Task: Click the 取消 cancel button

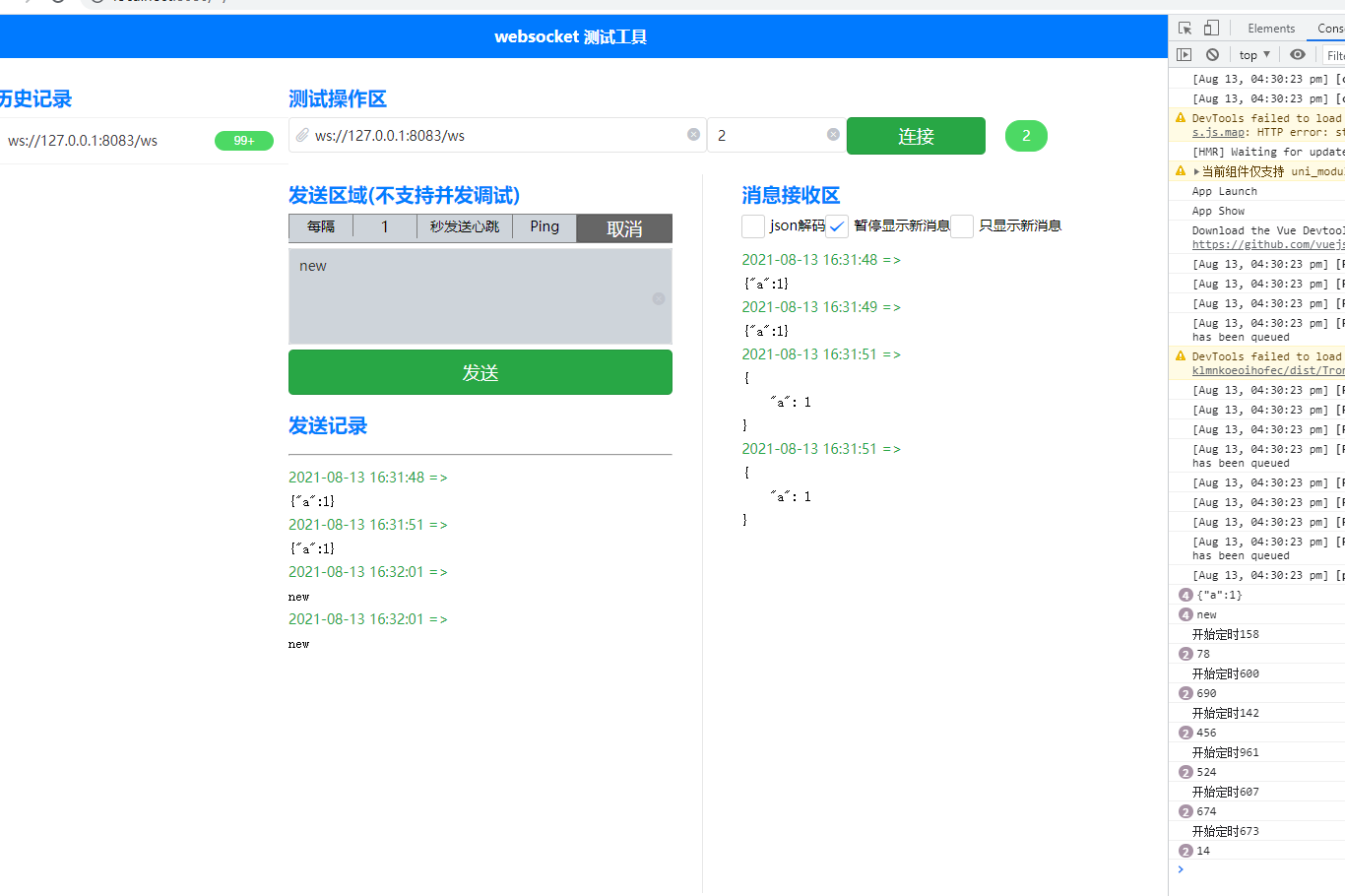Action: (x=624, y=228)
